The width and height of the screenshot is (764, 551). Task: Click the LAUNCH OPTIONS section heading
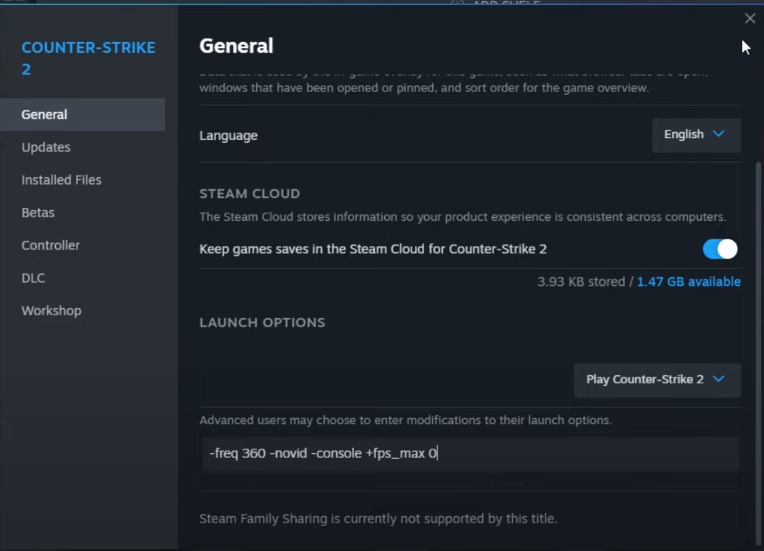262,323
